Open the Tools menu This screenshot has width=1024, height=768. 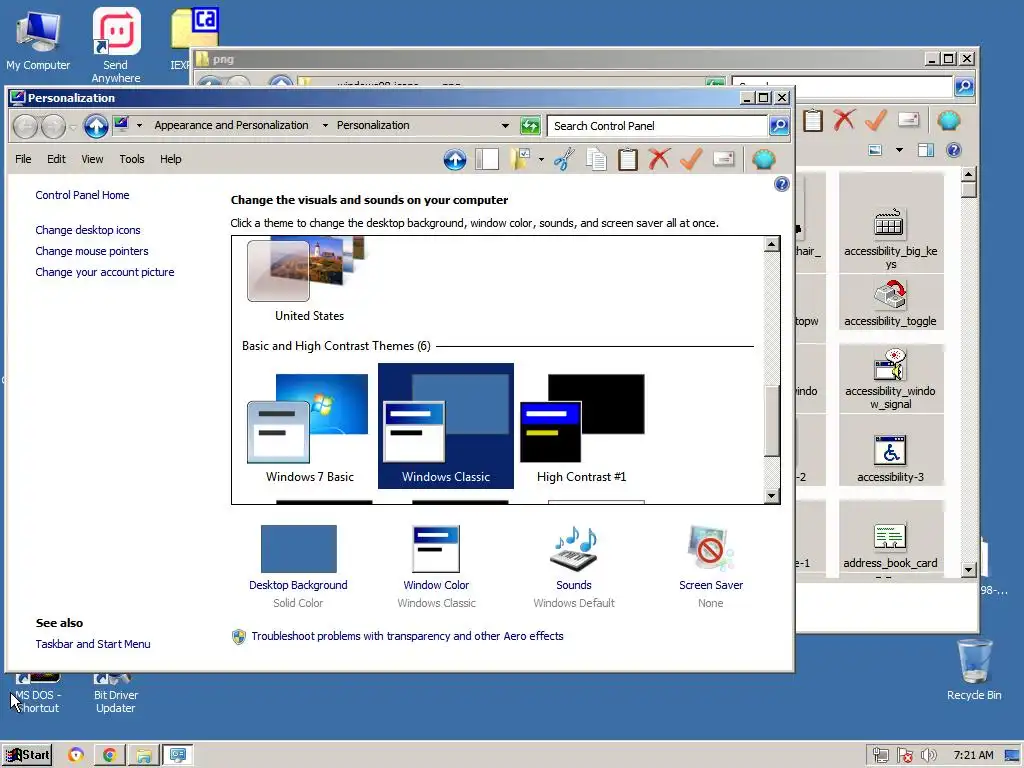point(131,159)
